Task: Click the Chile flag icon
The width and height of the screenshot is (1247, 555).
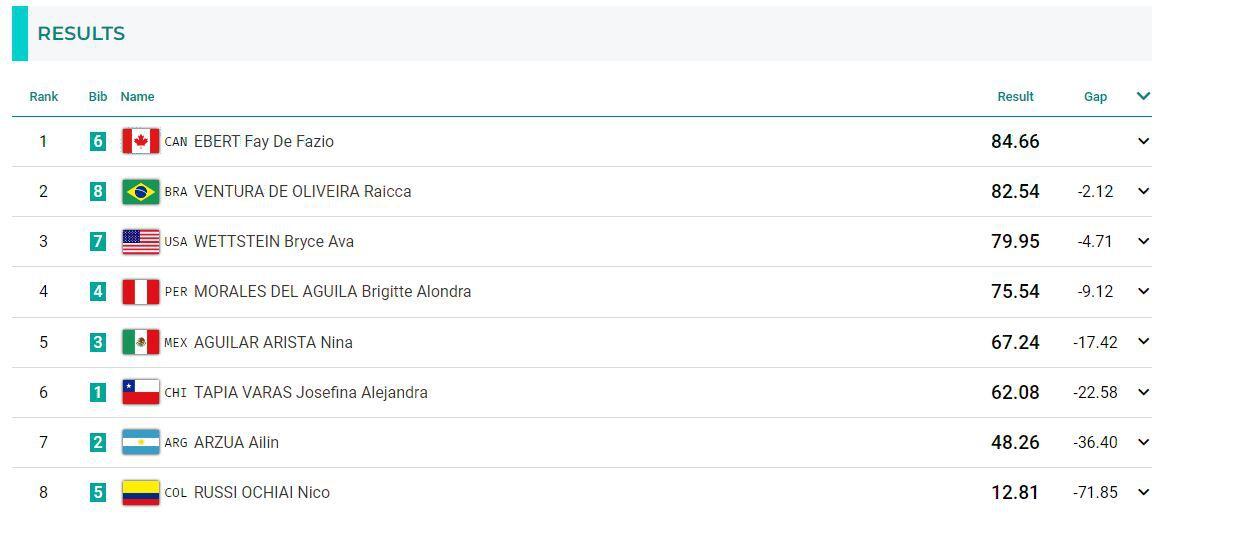Action: click(140, 392)
